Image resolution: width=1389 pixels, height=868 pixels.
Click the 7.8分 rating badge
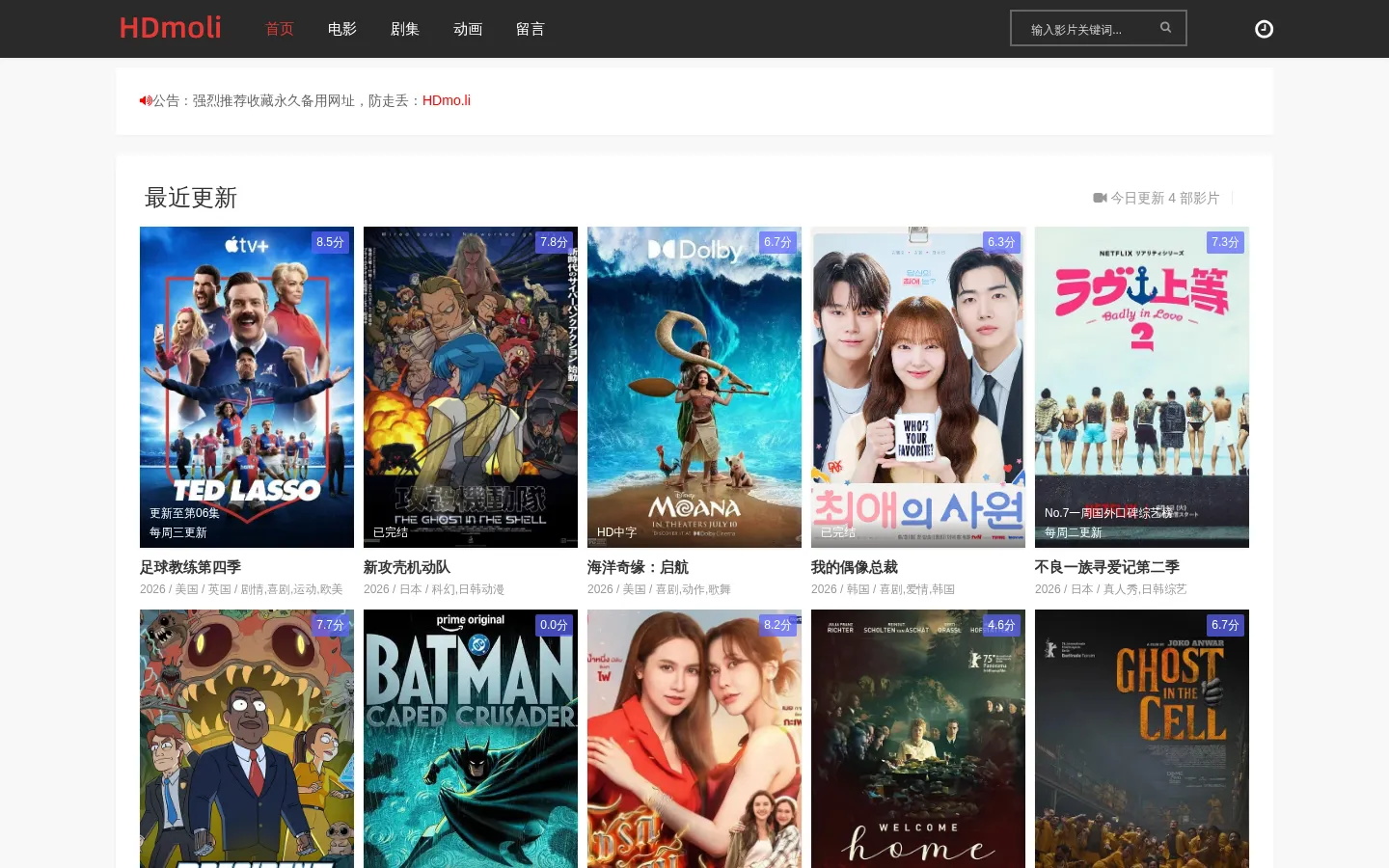coord(554,242)
